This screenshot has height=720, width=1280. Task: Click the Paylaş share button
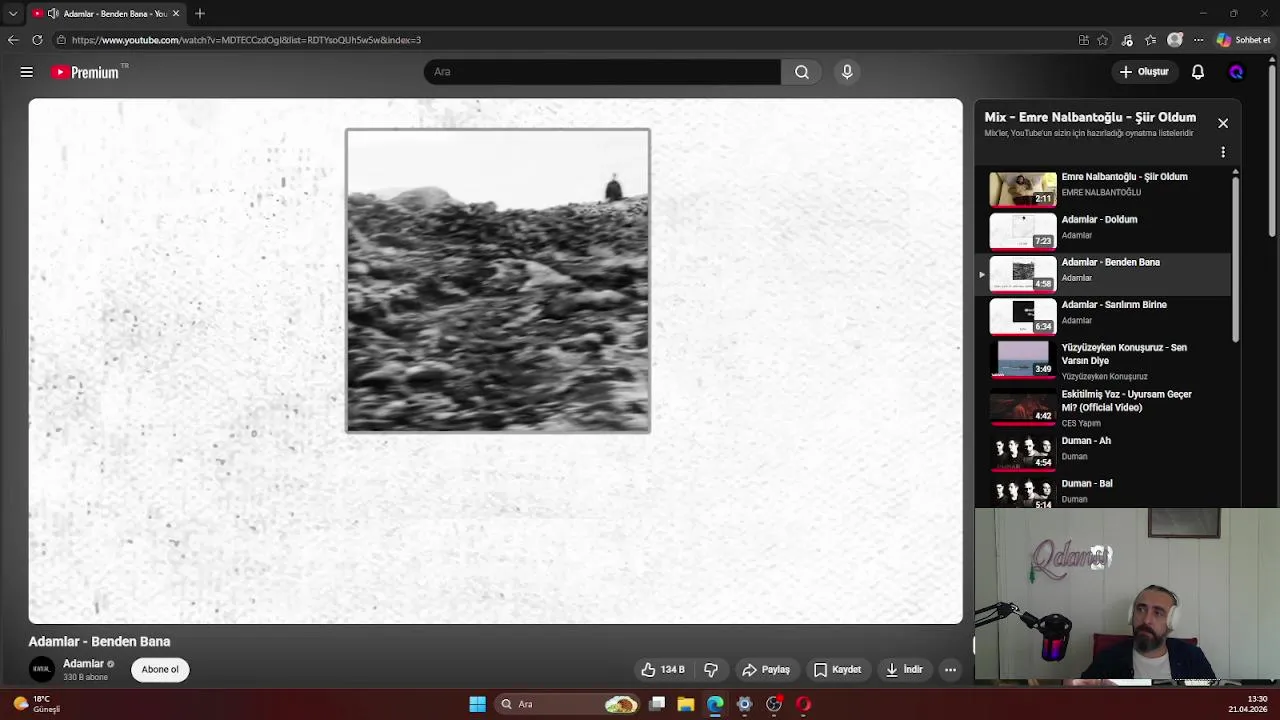(x=766, y=670)
